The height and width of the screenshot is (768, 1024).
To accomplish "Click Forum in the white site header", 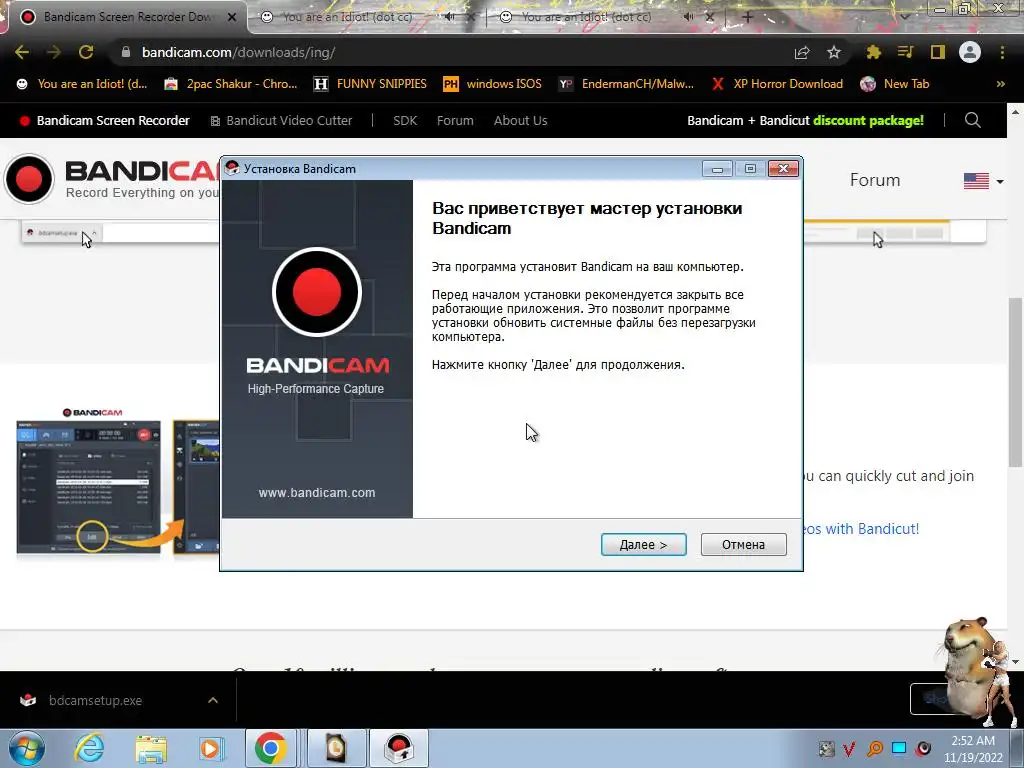I will [875, 180].
